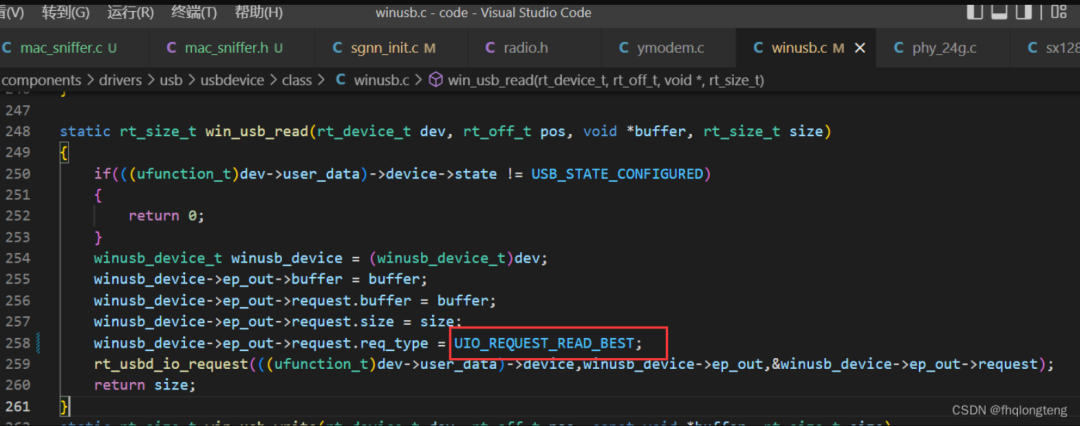Open the 帮助(H) menu
This screenshot has width=1080, height=426.
point(258,12)
